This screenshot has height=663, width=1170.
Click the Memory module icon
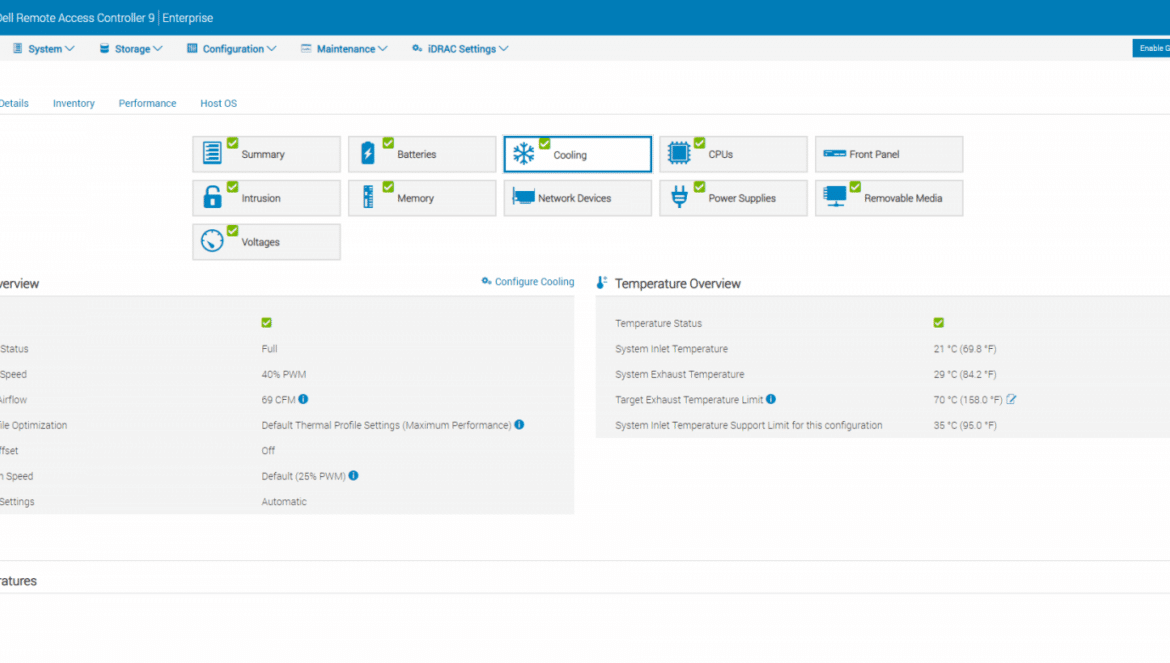pos(368,197)
